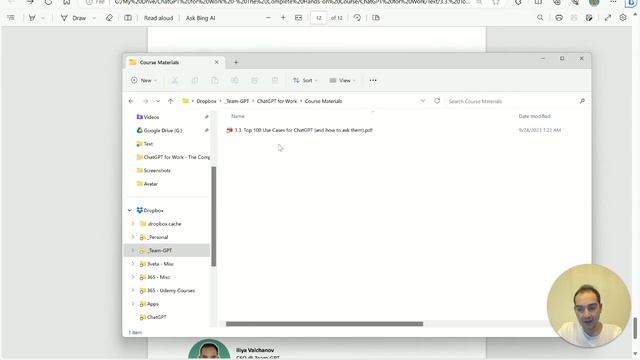The width and height of the screenshot is (640, 360).
Task: Enter full screen PDF view
Action: 607,18
